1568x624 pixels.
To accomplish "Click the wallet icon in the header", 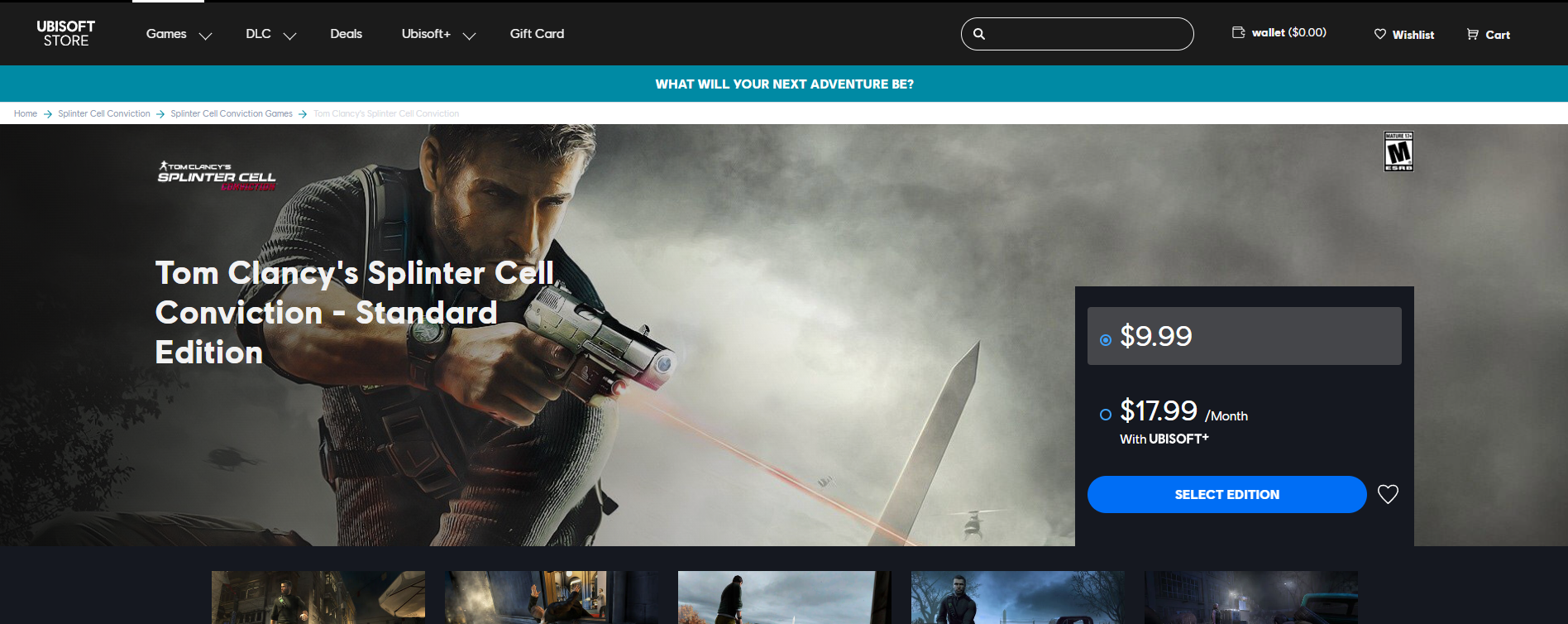I will (1238, 32).
